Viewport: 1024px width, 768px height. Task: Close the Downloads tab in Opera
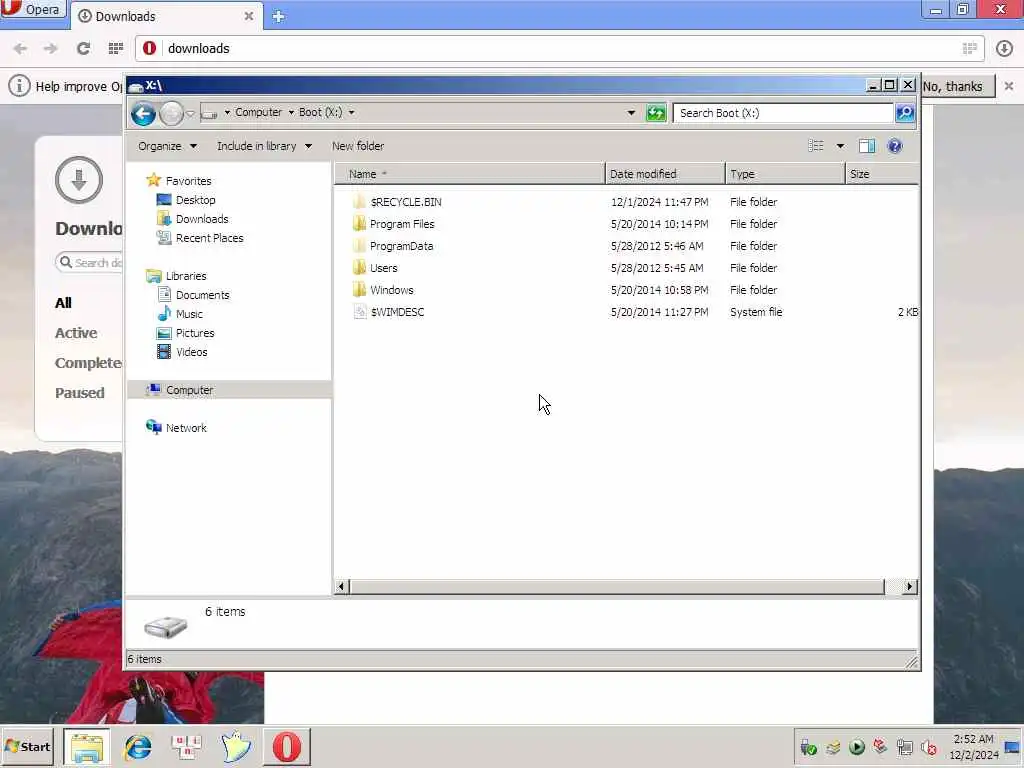[x=249, y=16]
